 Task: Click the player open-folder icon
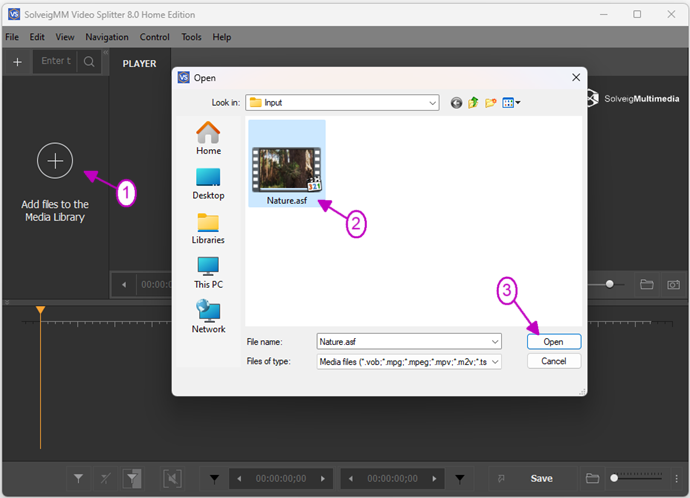646,285
